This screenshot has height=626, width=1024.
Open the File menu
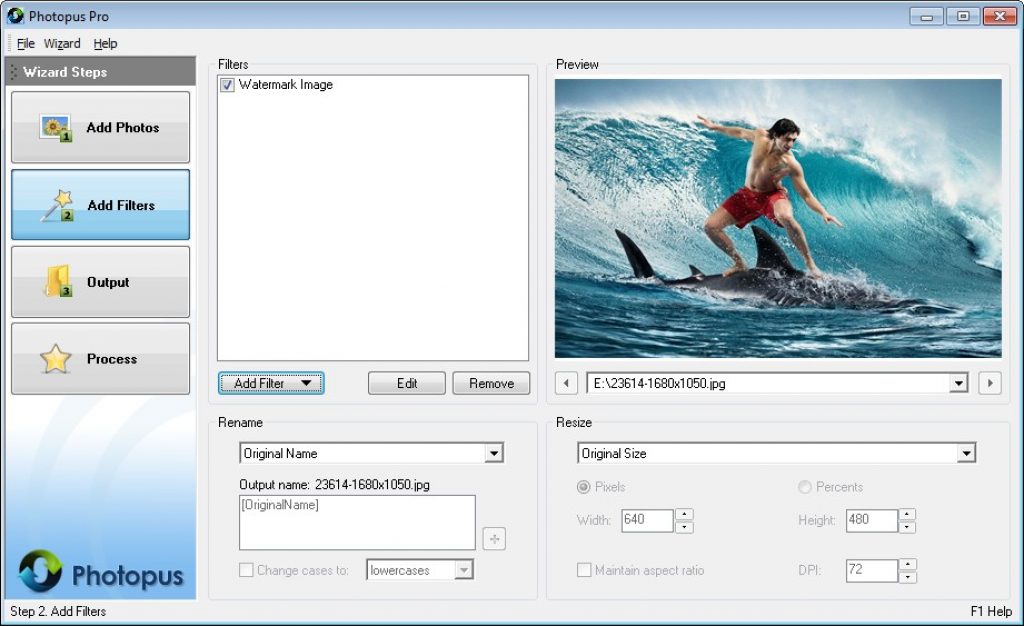click(26, 44)
